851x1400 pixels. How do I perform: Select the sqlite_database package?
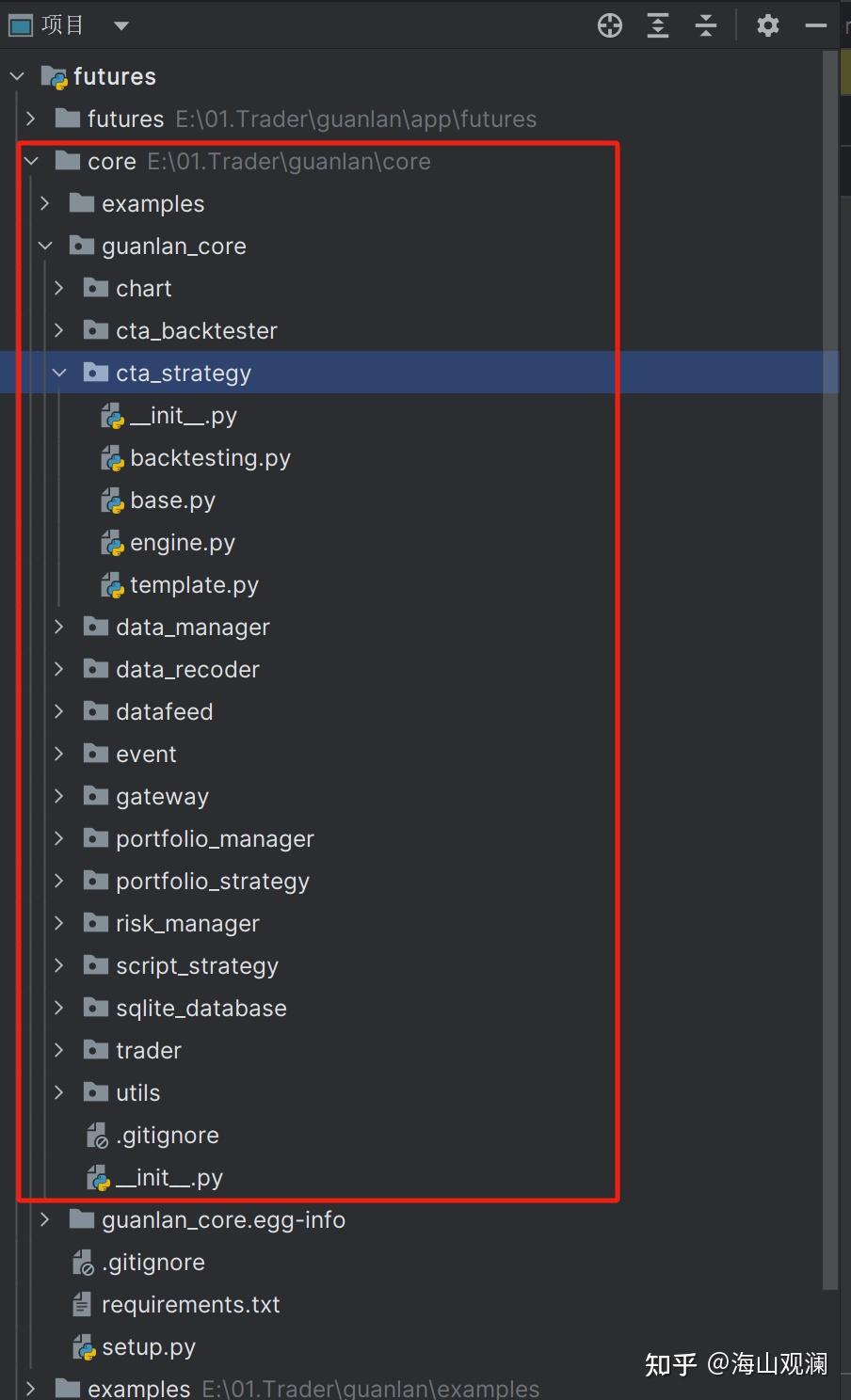pyautogui.click(x=201, y=1009)
